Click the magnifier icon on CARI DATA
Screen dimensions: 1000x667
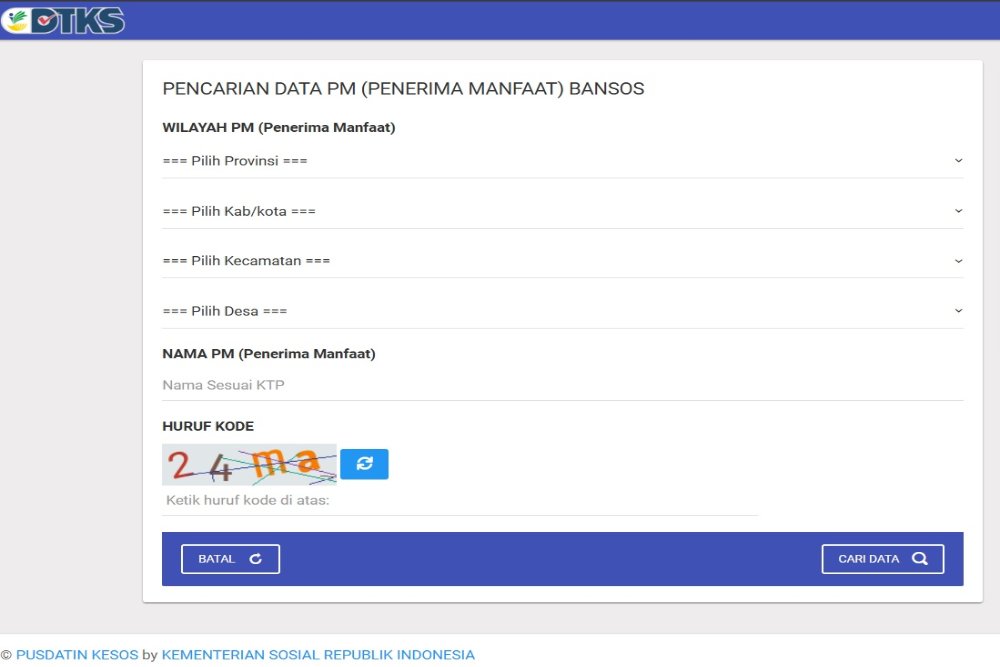(922, 558)
